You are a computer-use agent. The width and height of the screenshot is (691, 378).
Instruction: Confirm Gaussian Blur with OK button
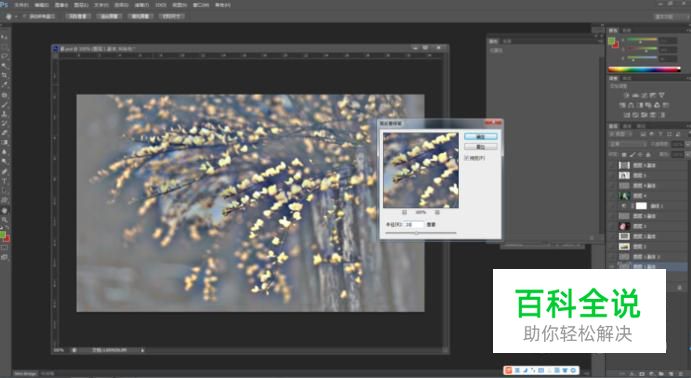[x=481, y=137]
